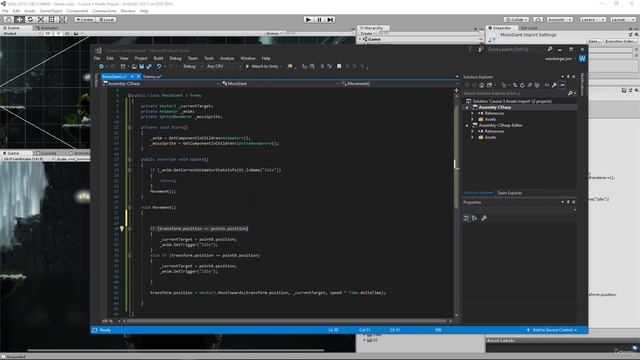Click Open File toolbar icon

click(134, 67)
